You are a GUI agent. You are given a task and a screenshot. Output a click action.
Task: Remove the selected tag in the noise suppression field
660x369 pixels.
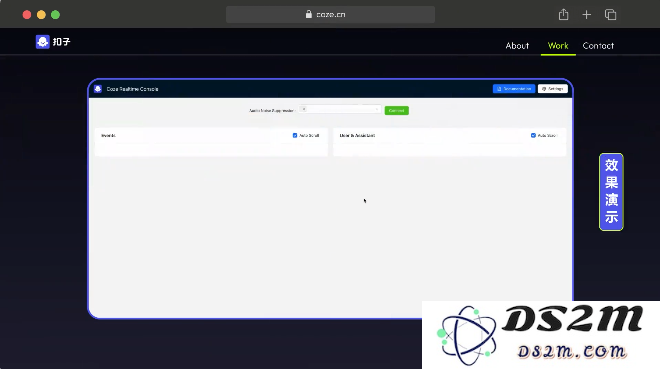[x=304, y=109]
